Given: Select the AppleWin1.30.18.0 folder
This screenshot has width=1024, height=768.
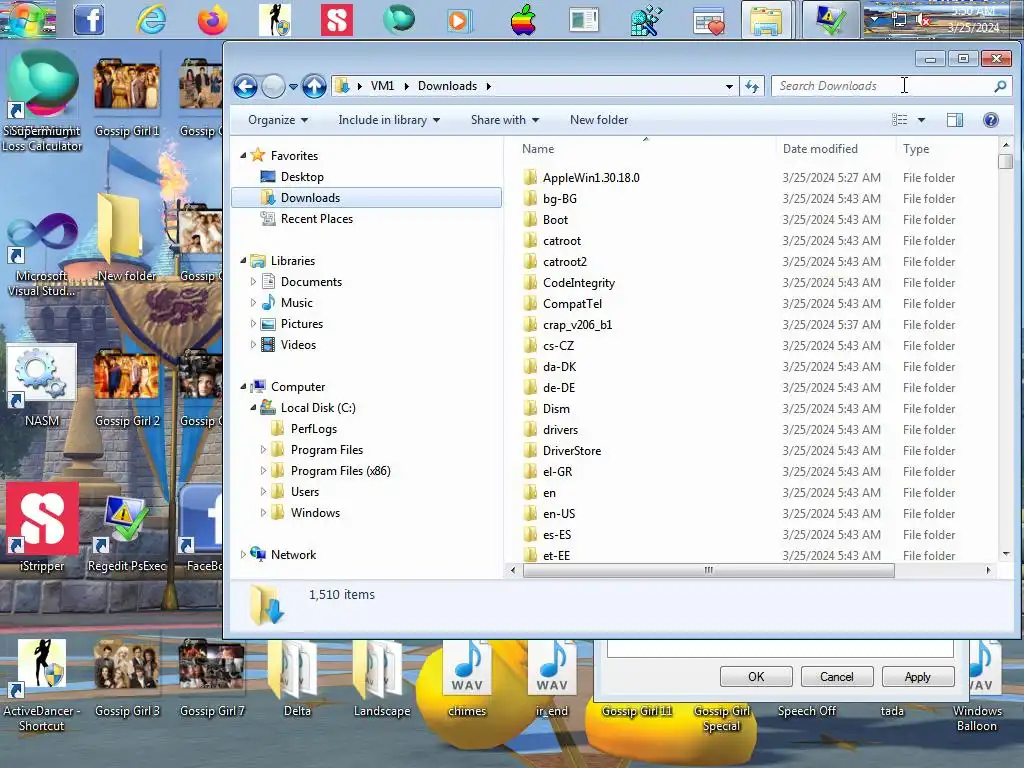Looking at the screenshot, I should point(591,178).
